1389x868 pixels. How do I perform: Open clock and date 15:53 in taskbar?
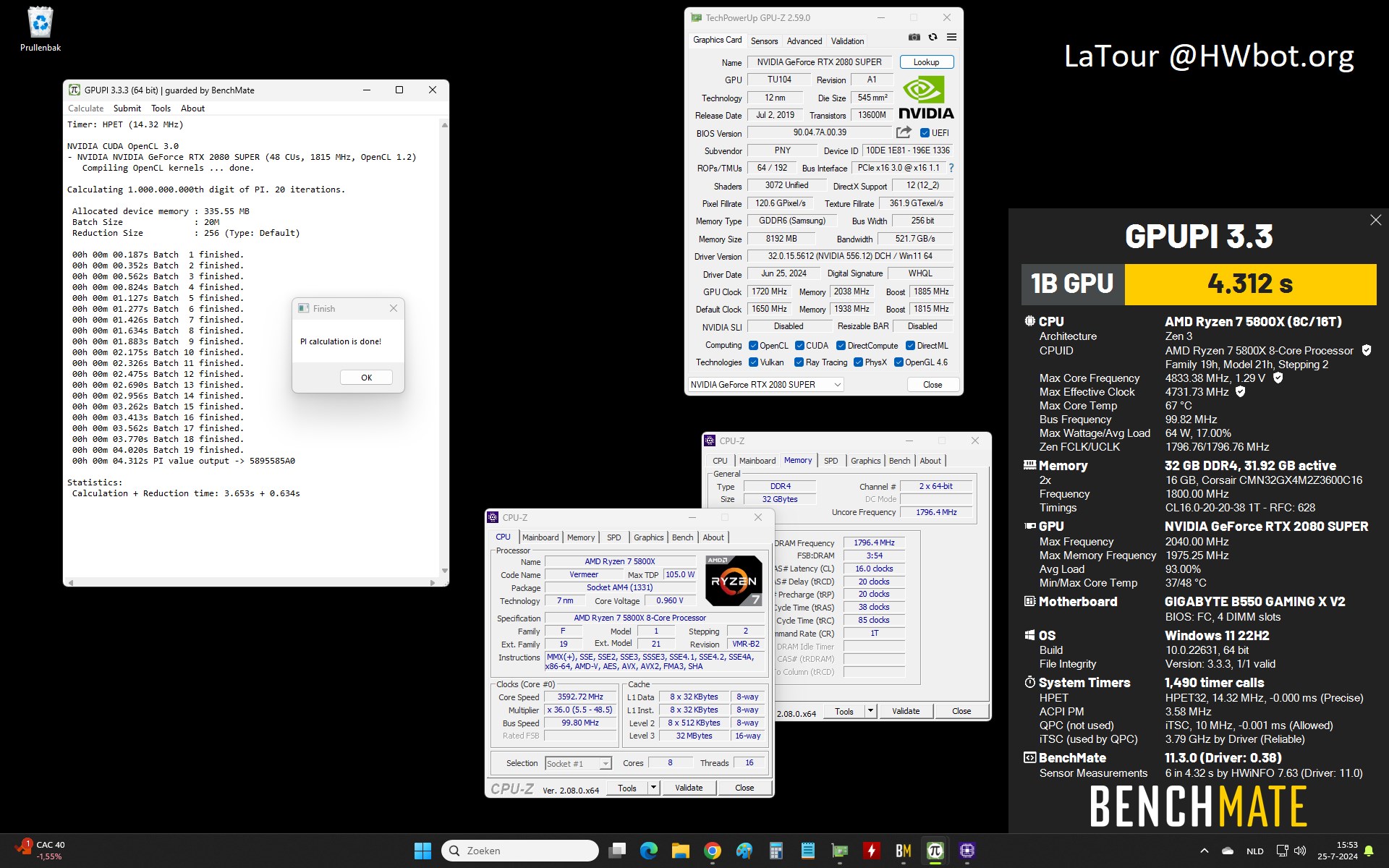(x=1337, y=851)
